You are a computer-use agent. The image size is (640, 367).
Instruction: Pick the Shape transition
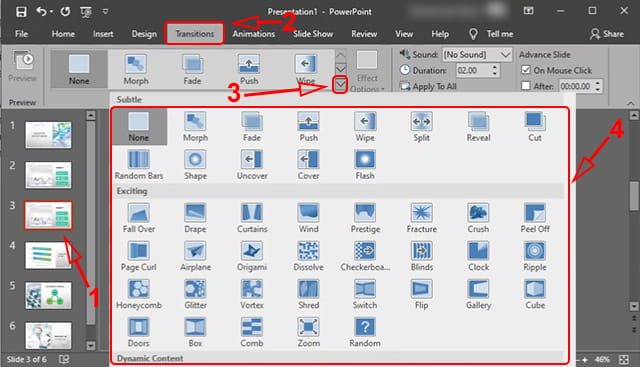click(x=195, y=165)
